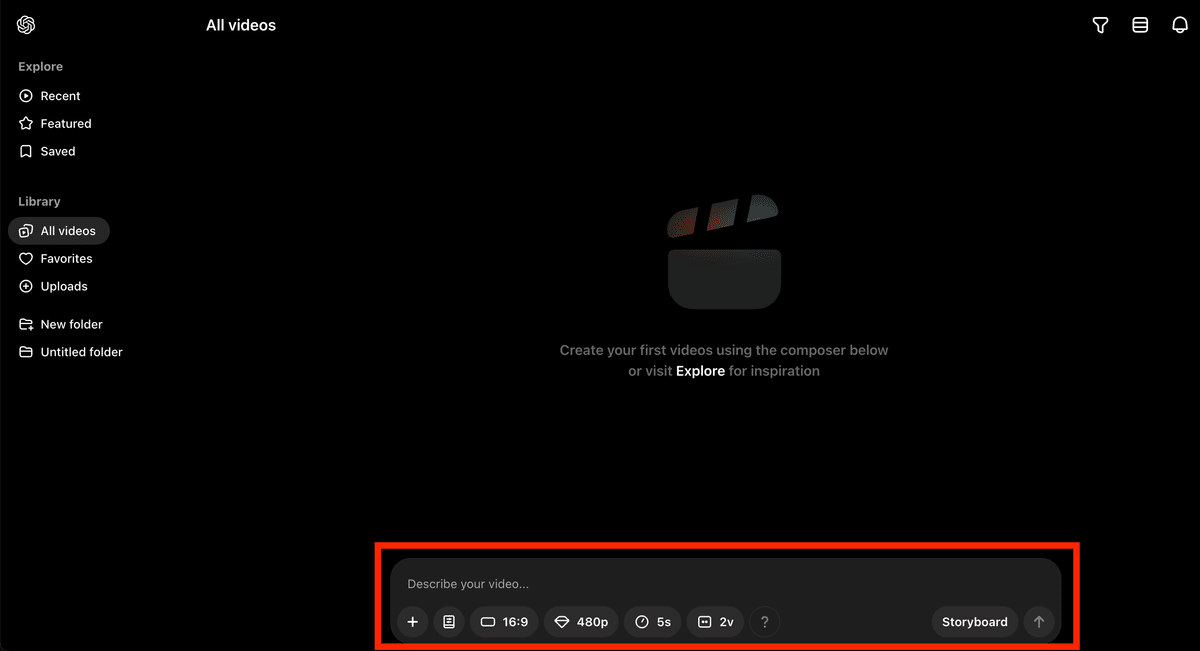Change the 5s duration
Screen dimensions: 1200x651
pyautogui.click(x=653, y=622)
